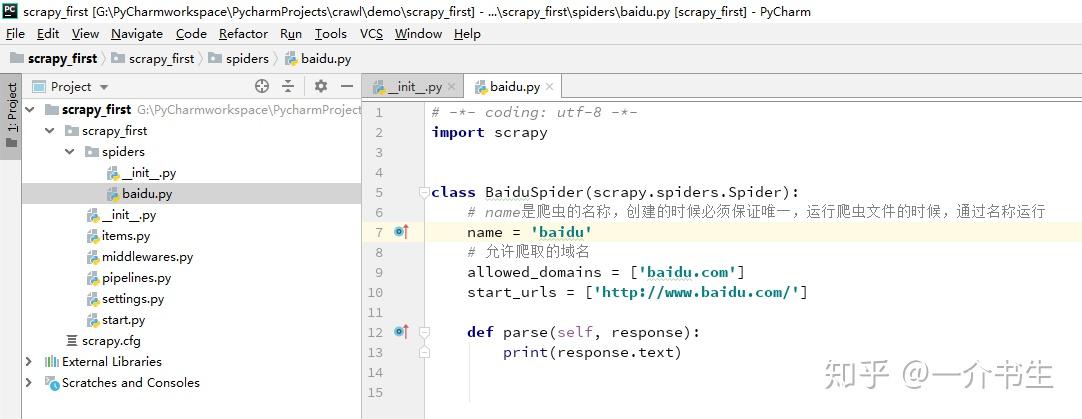Click the spiders folder icon in tree
This screenshot has height=419, width=1082.
tap(92, 152)
